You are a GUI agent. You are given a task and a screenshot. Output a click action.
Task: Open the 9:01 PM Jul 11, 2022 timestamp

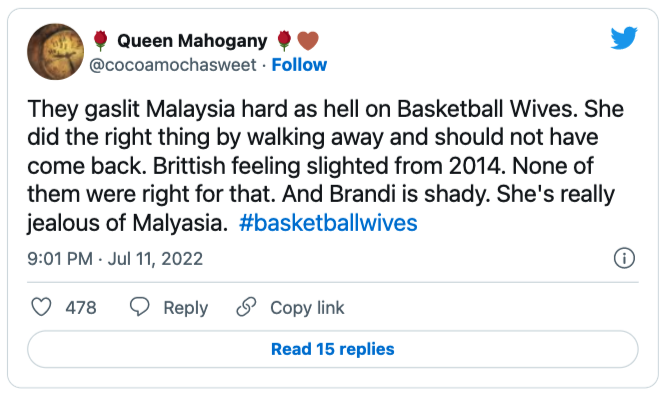point(115,258)
